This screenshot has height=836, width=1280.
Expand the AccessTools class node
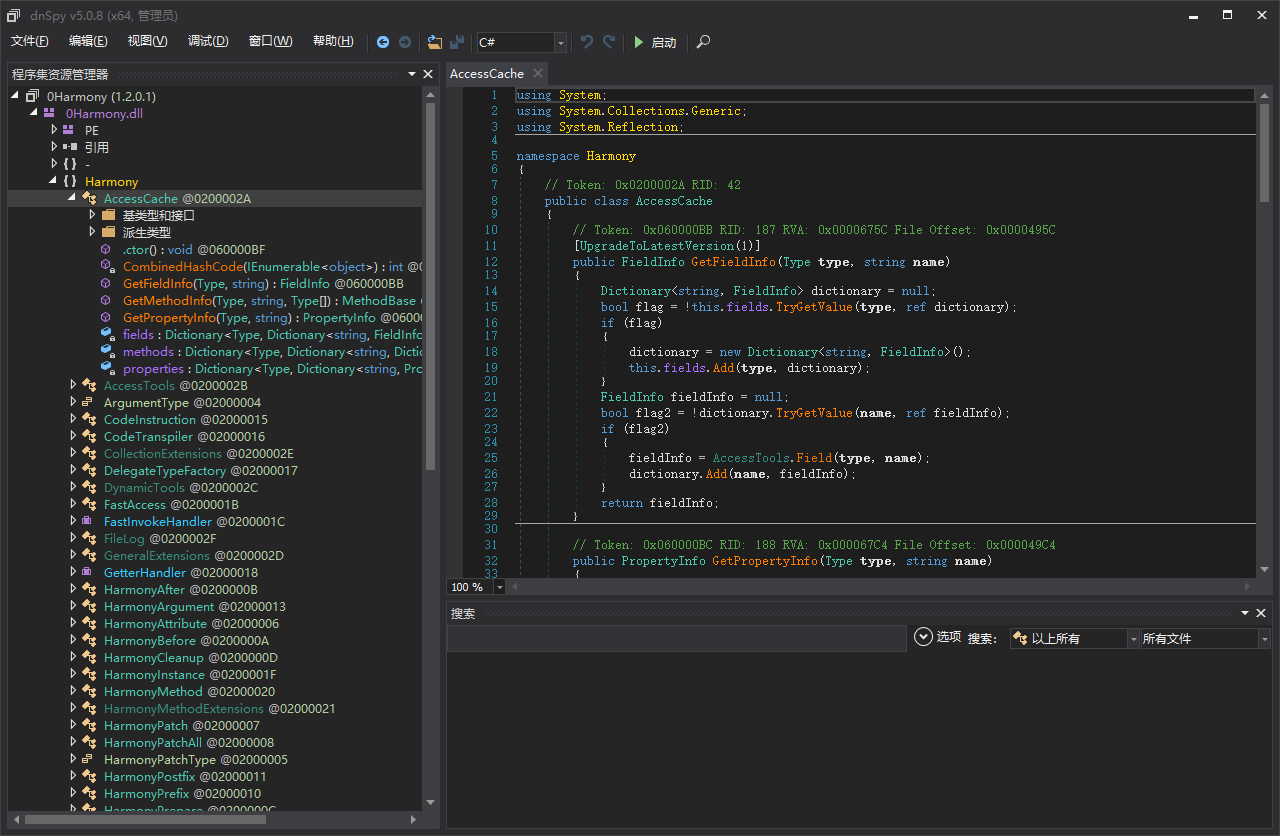click(73, 385)
